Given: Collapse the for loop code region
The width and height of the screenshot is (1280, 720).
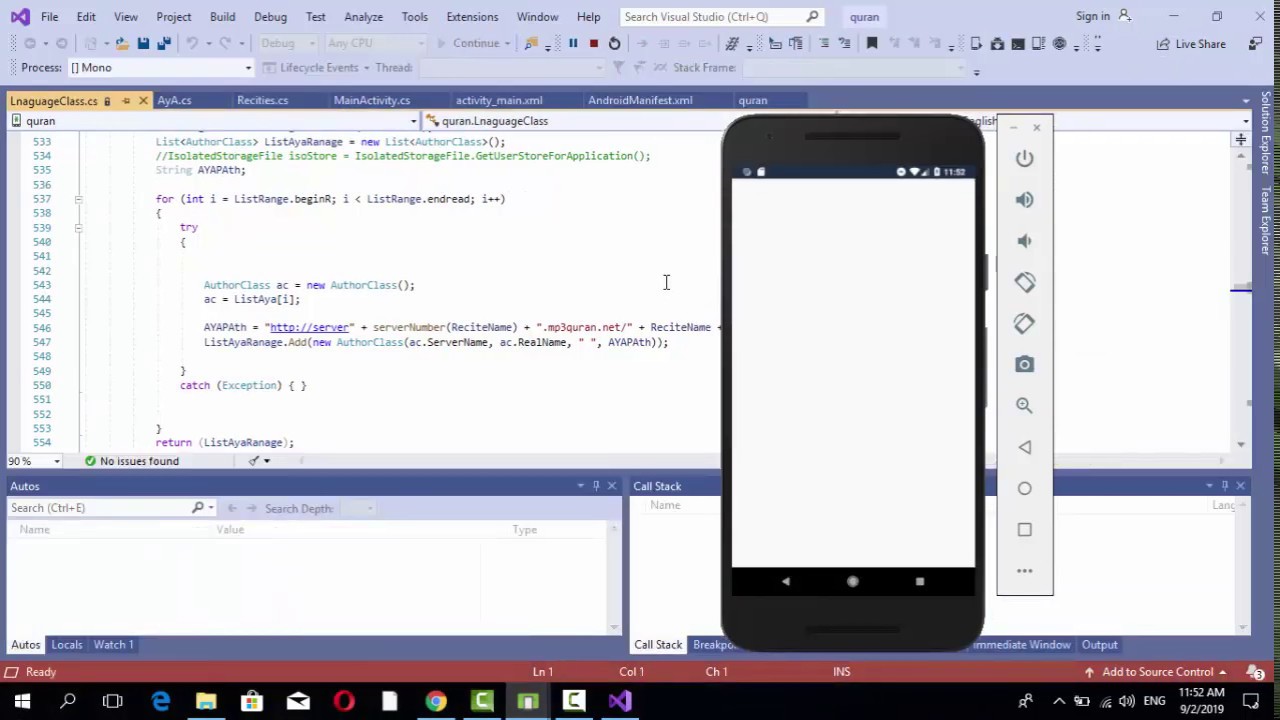Looking at the screenshot, I should click(x=78, y=199).
